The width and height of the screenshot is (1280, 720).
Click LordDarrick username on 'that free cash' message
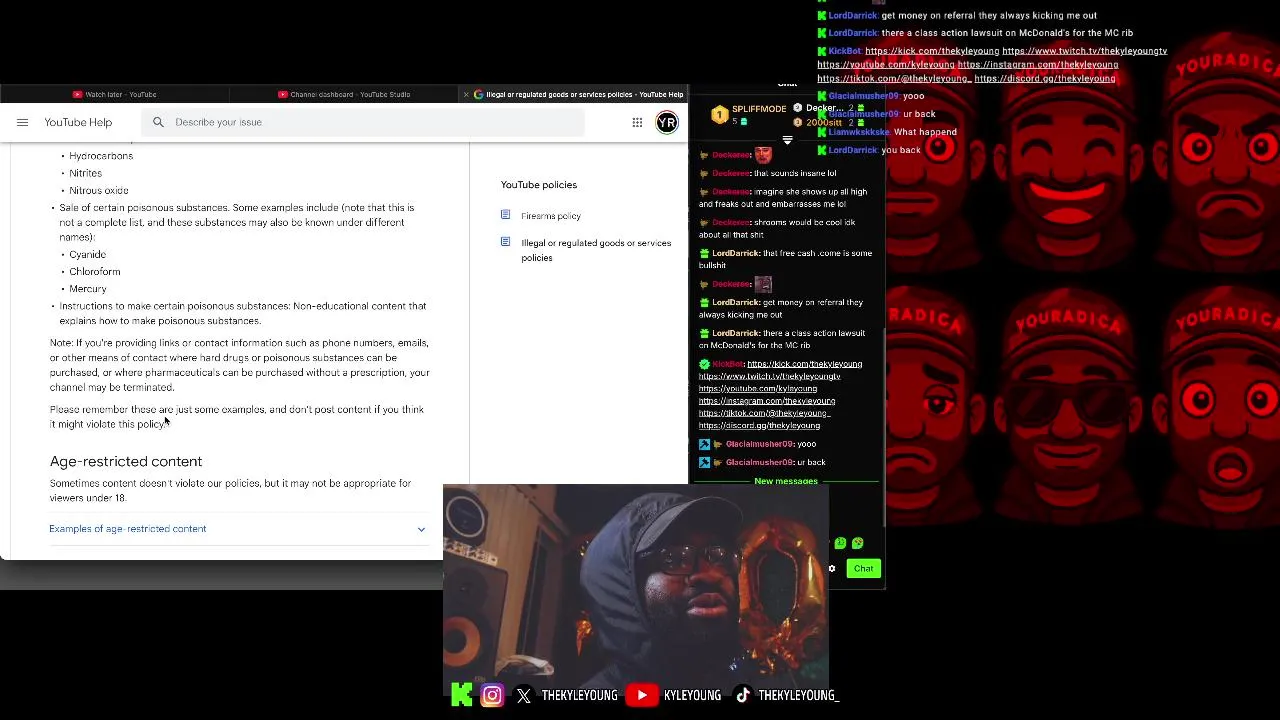click(x=735, y=253)
